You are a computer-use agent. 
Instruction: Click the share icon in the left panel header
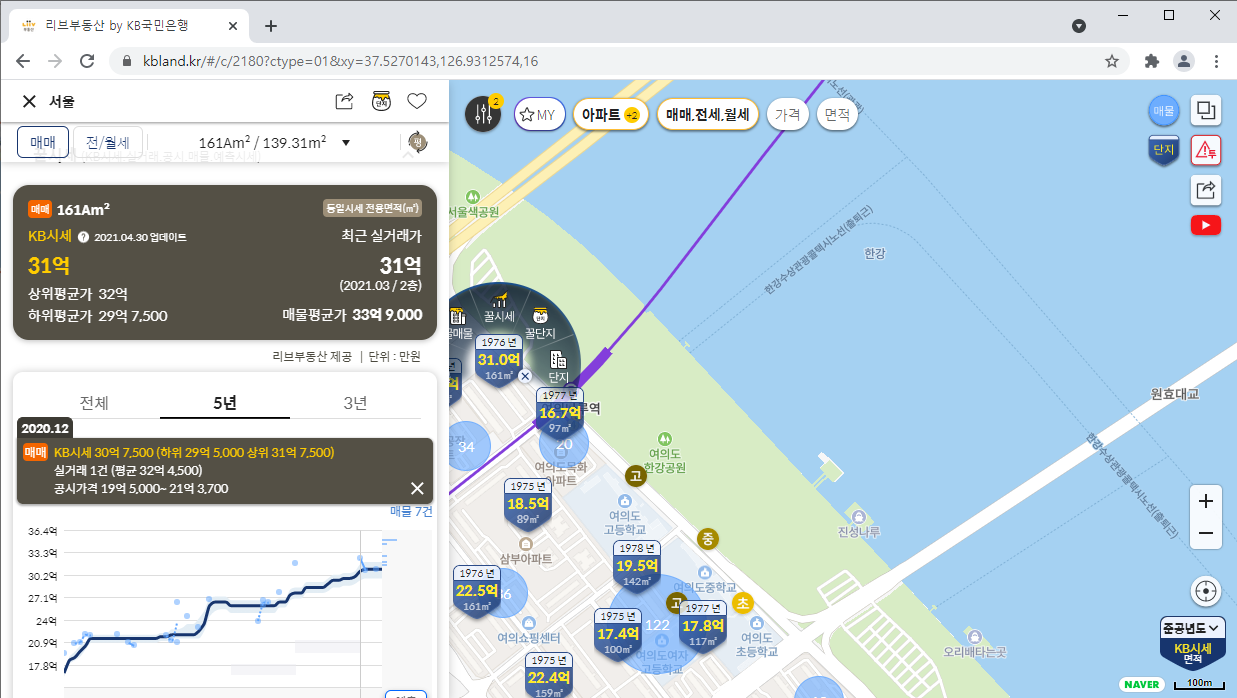tap(344, 101)
